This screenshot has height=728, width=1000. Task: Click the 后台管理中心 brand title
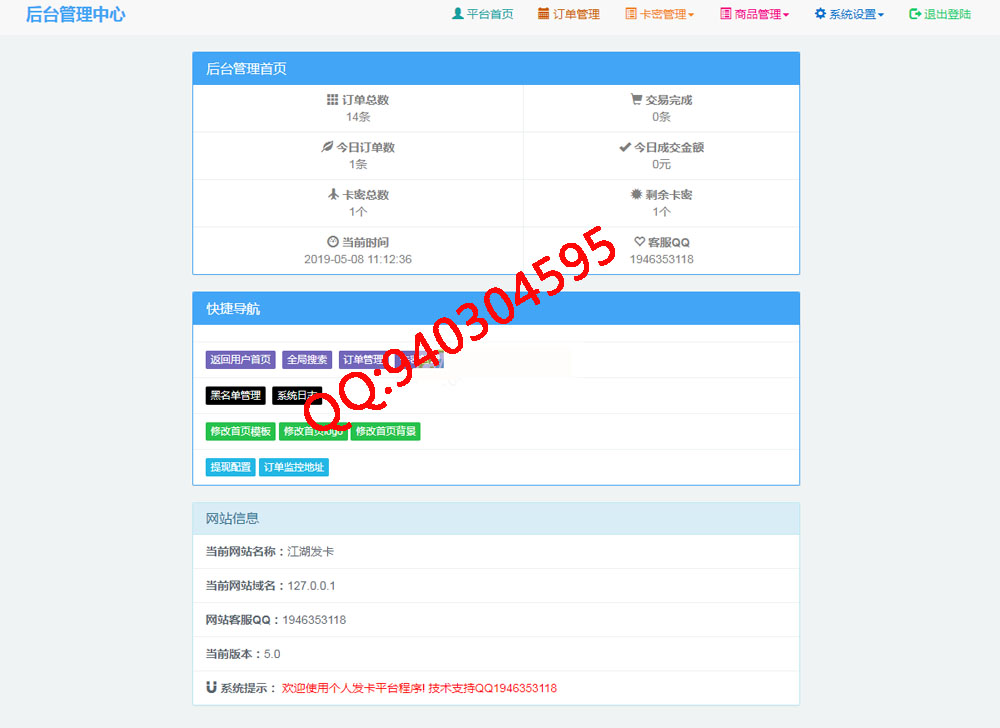coord(76,15)
